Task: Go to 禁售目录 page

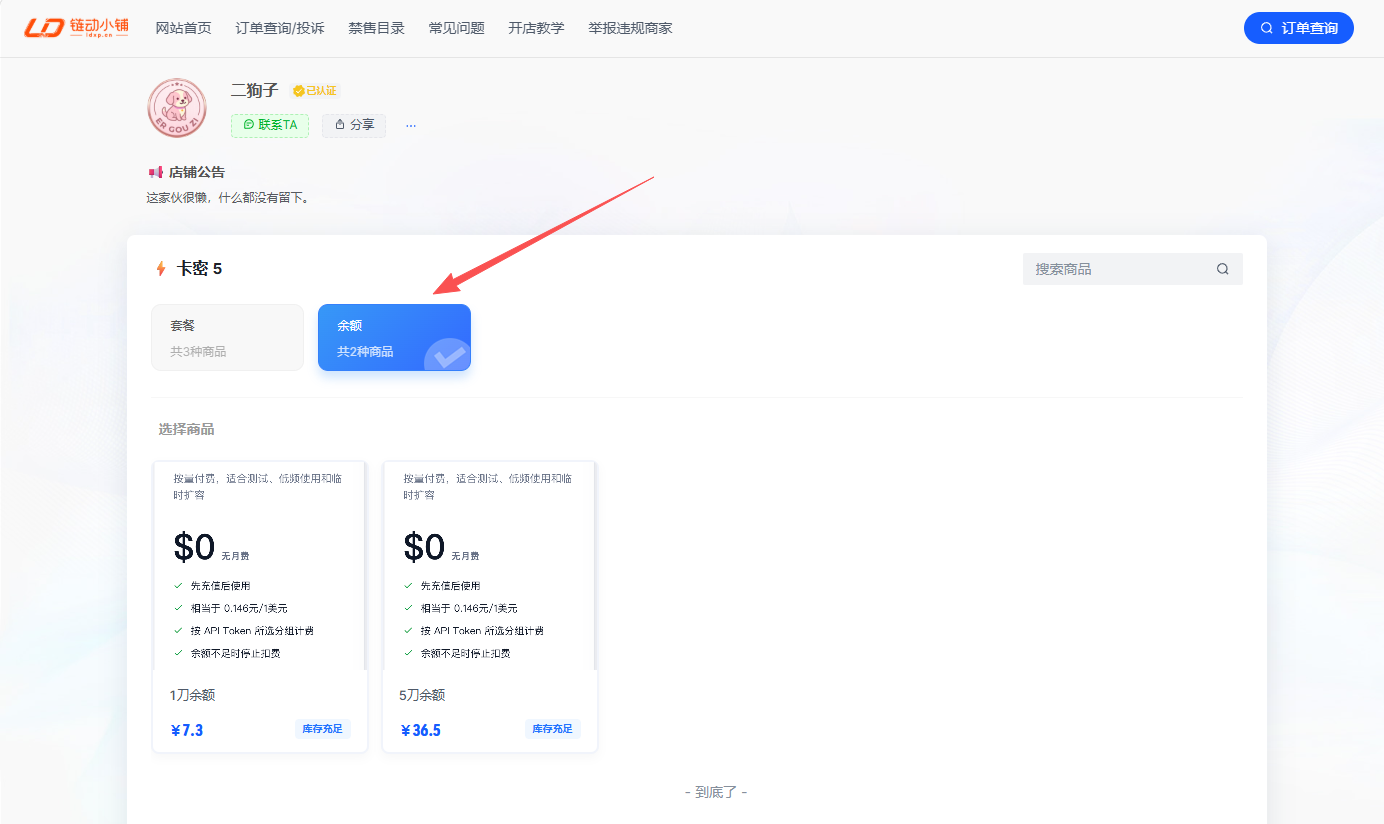Action: point(377,28)
